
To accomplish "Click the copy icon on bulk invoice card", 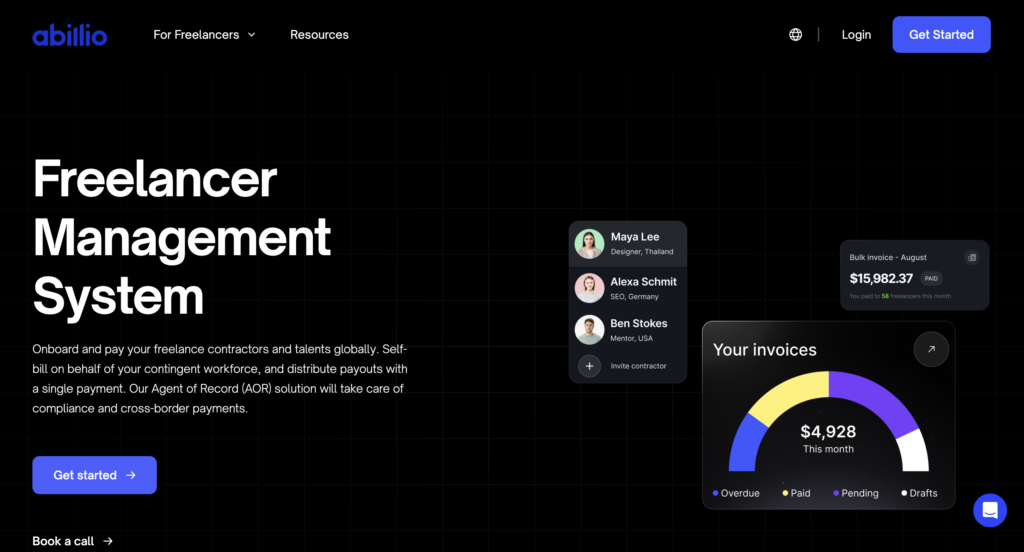I will coord(971,257).
